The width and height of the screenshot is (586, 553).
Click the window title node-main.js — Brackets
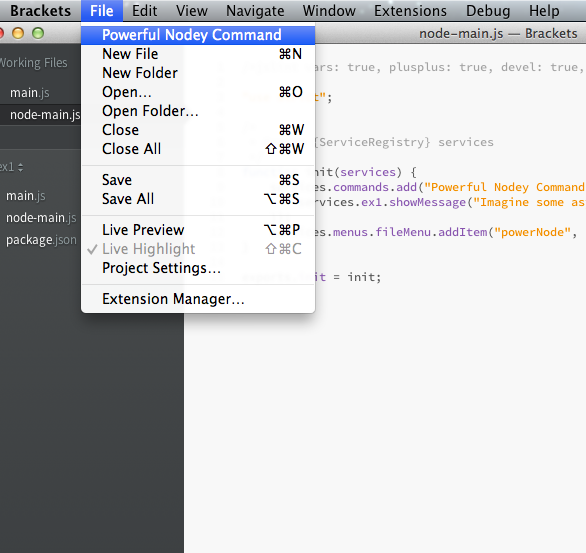pyautogui.click(x=498, y=34)
